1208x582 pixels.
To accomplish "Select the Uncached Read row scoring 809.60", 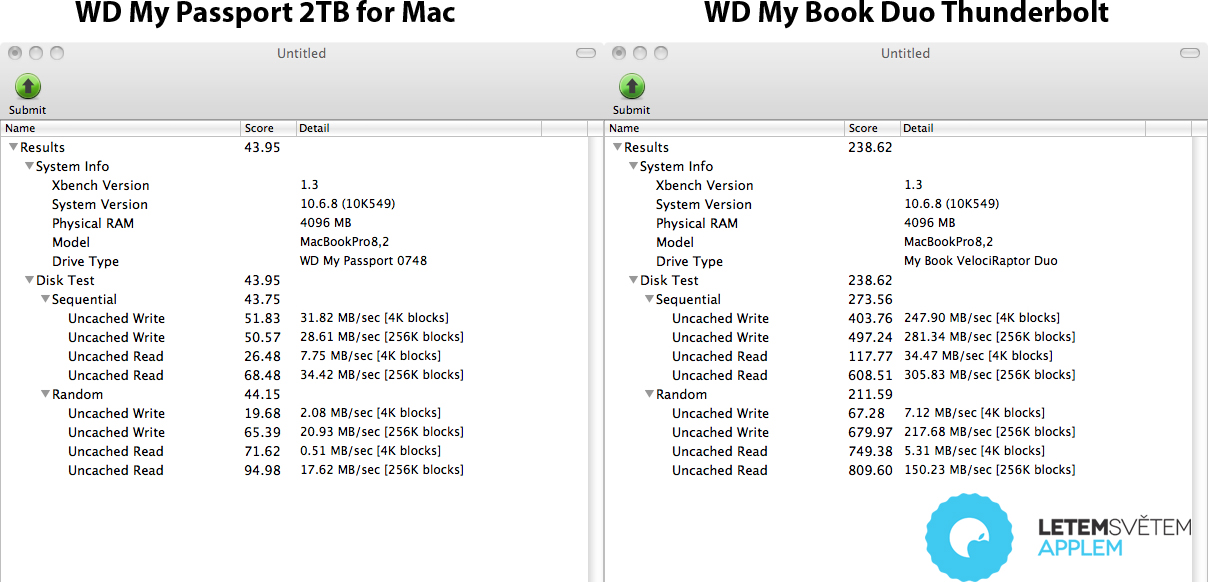I will (899, 470).
